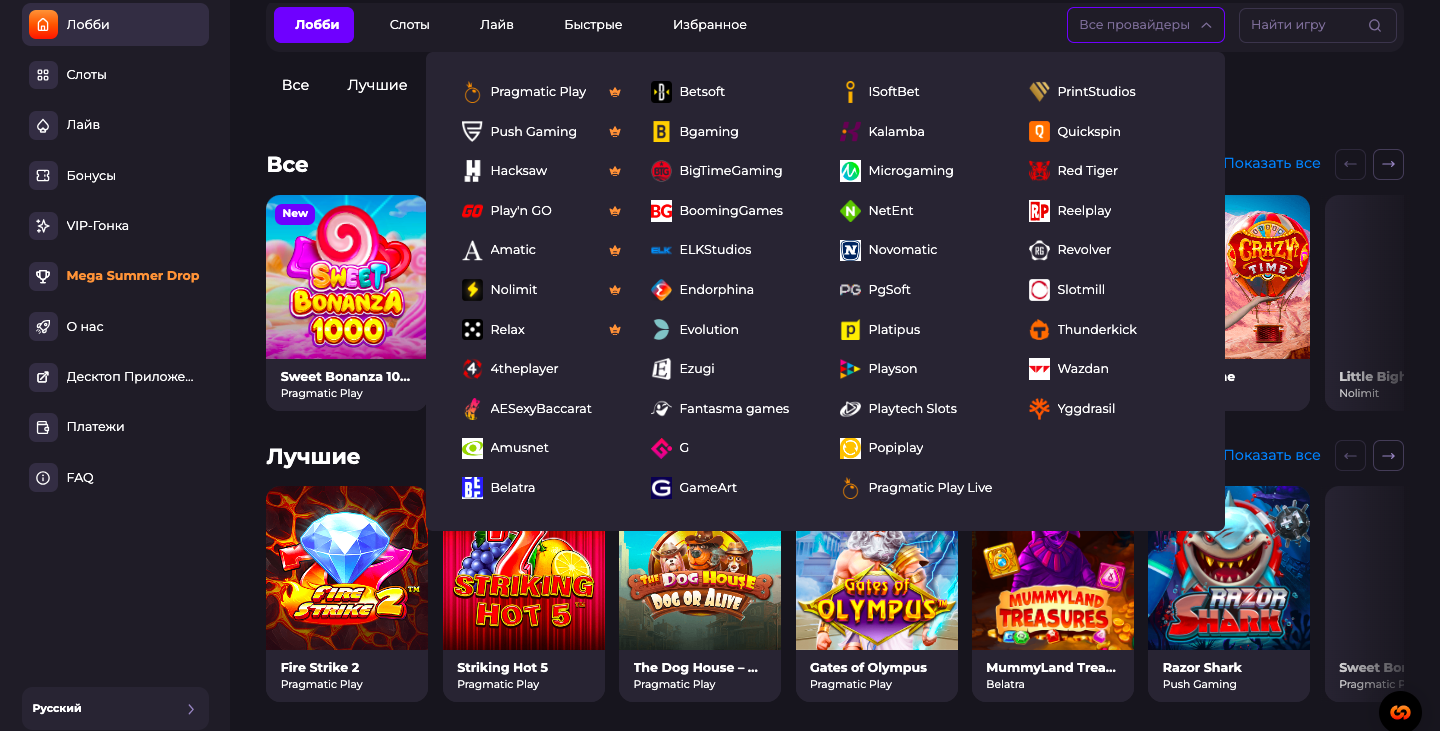The width and height of the screenshot is (1440, 731).
Task: Click the Wazdan provider icon
Action: pyautogui.click(x=1039, y=369)
